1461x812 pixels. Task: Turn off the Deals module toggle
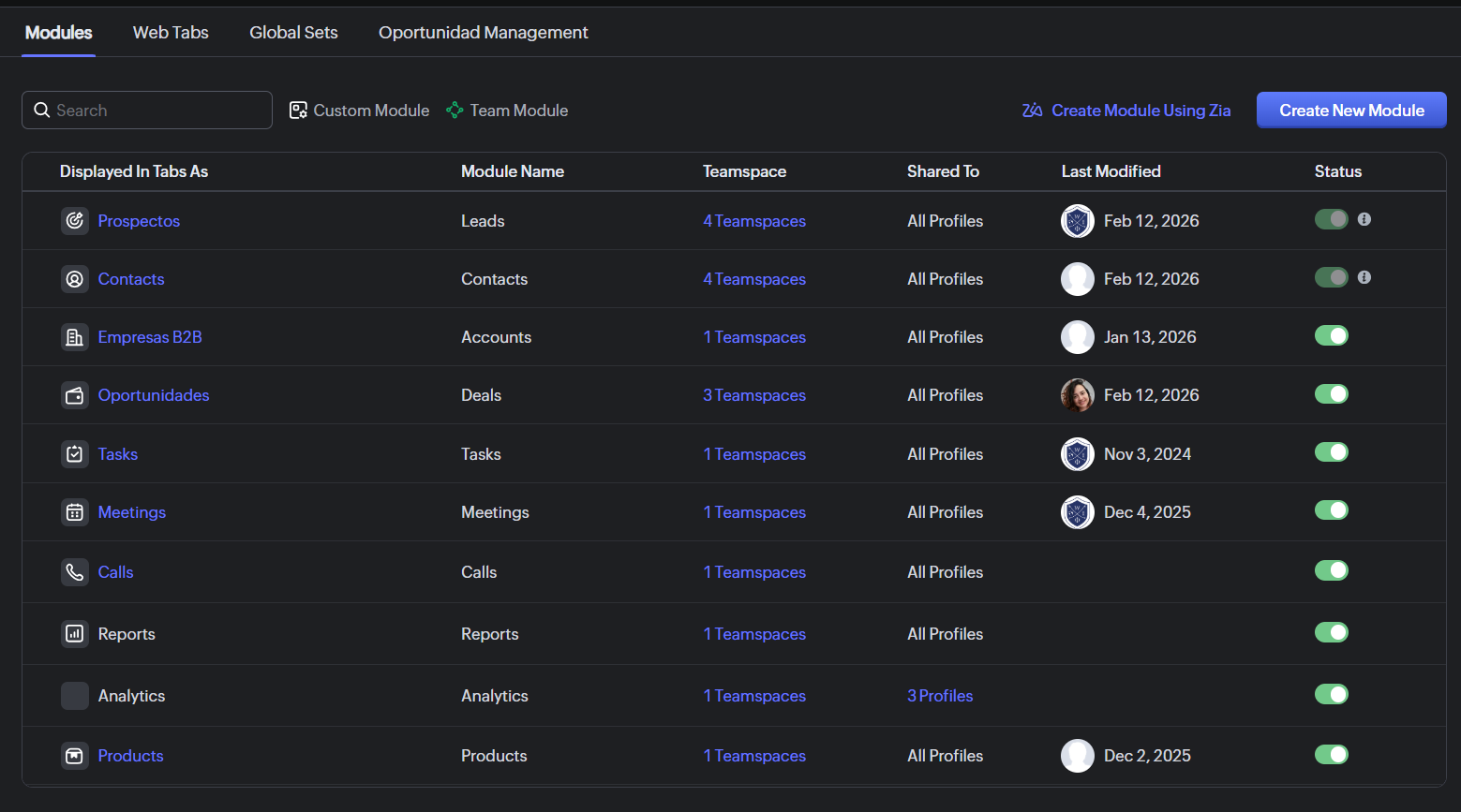point(1331,394)
